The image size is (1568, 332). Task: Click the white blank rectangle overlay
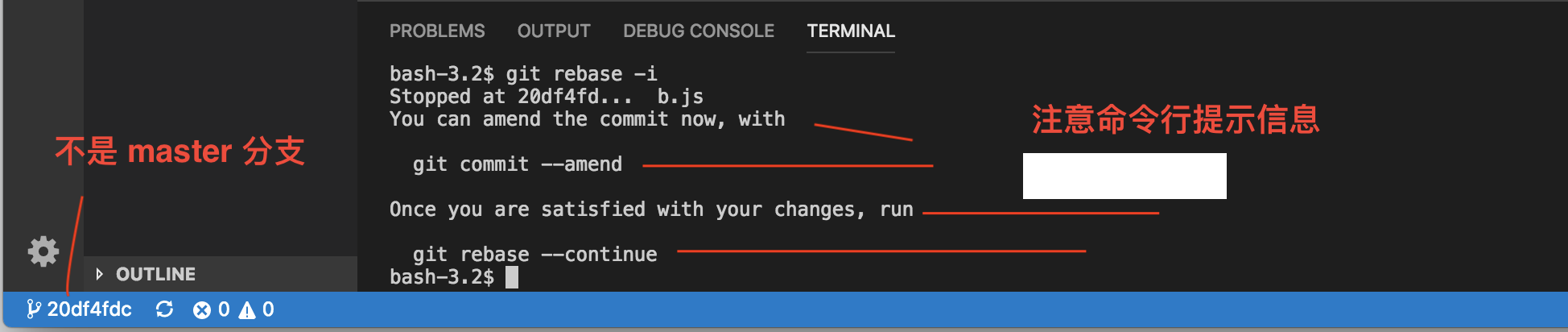(1124, 176)
